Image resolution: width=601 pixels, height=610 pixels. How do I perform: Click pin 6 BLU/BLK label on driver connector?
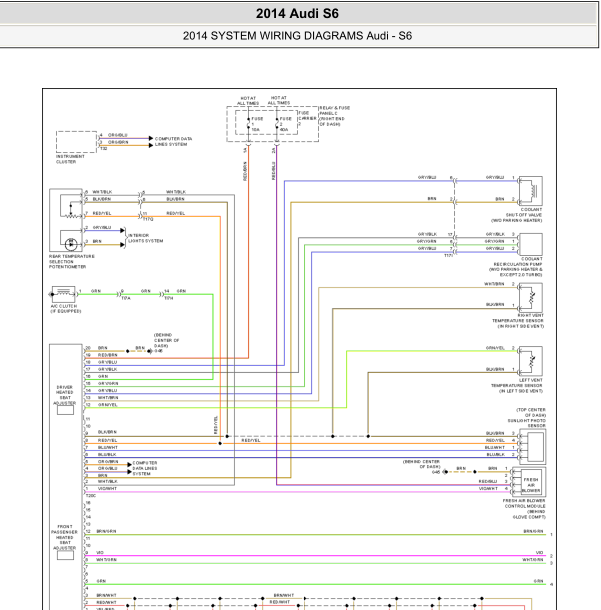[107, 454]
